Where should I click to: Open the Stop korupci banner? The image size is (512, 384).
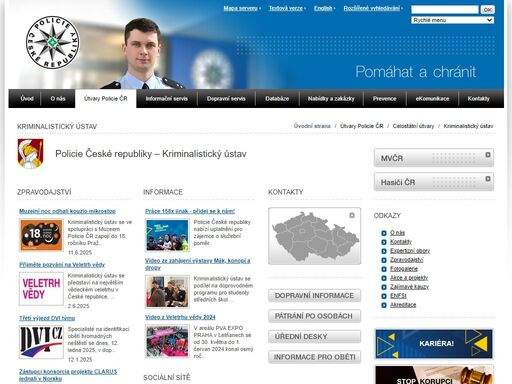[x=434, y=375]
